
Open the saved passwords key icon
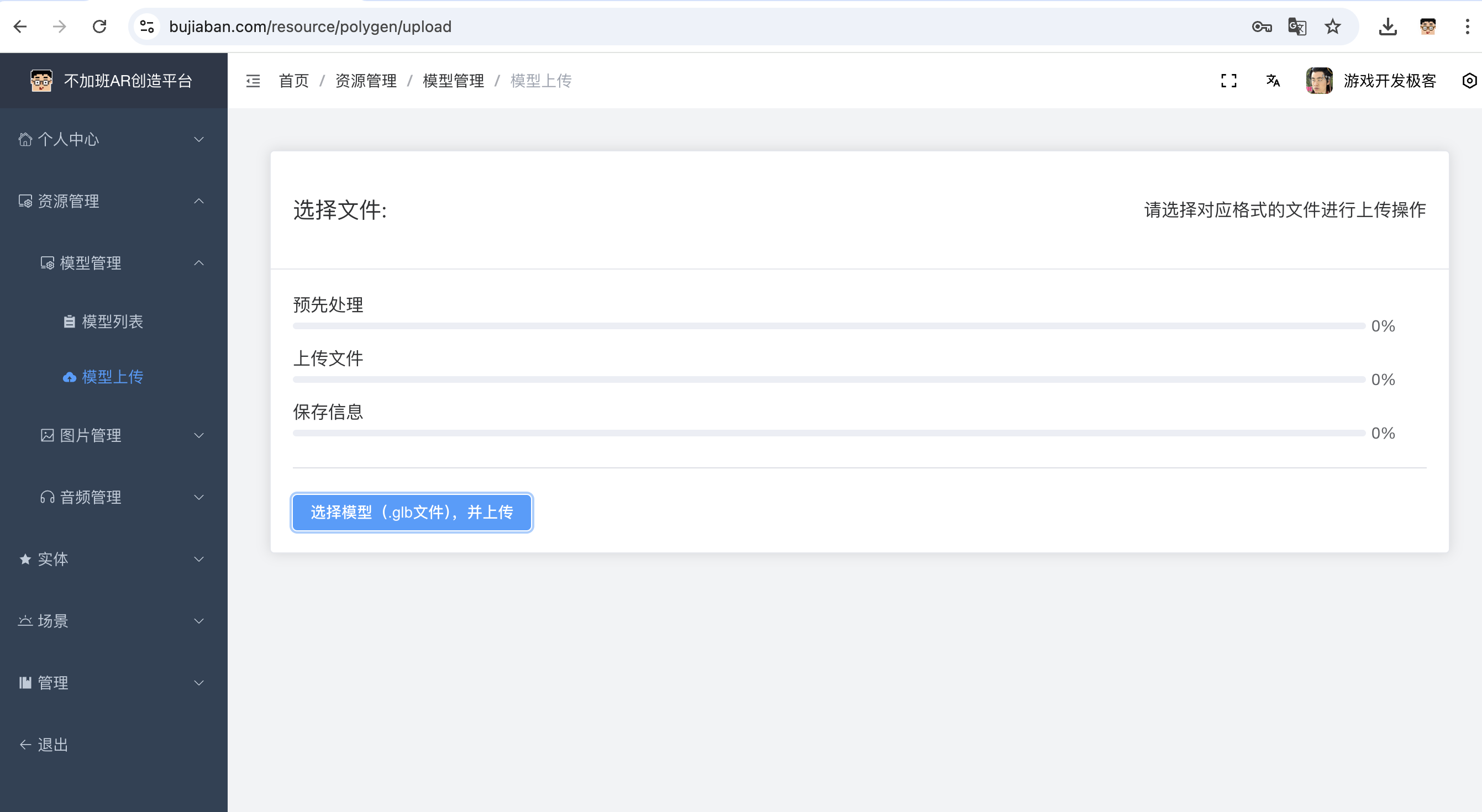pyautogui.click(x=1261, y=27)
